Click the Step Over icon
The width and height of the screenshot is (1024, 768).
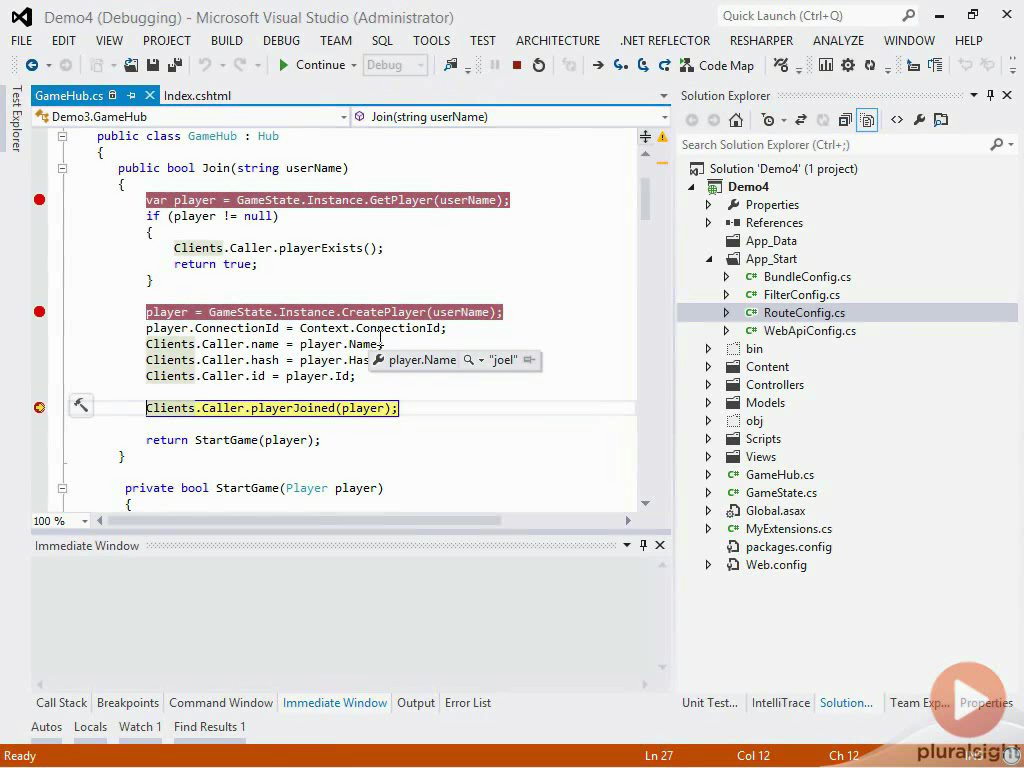click(643, 65)
